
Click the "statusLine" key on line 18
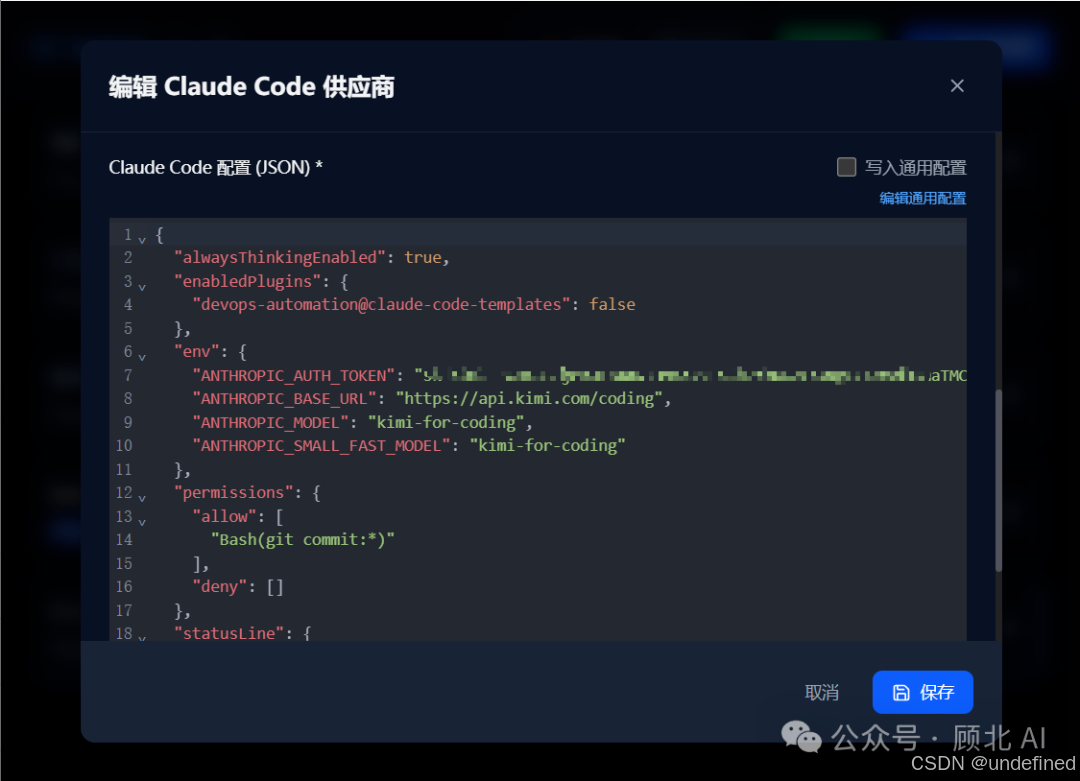pyautogui.click(x=229, y=633)
